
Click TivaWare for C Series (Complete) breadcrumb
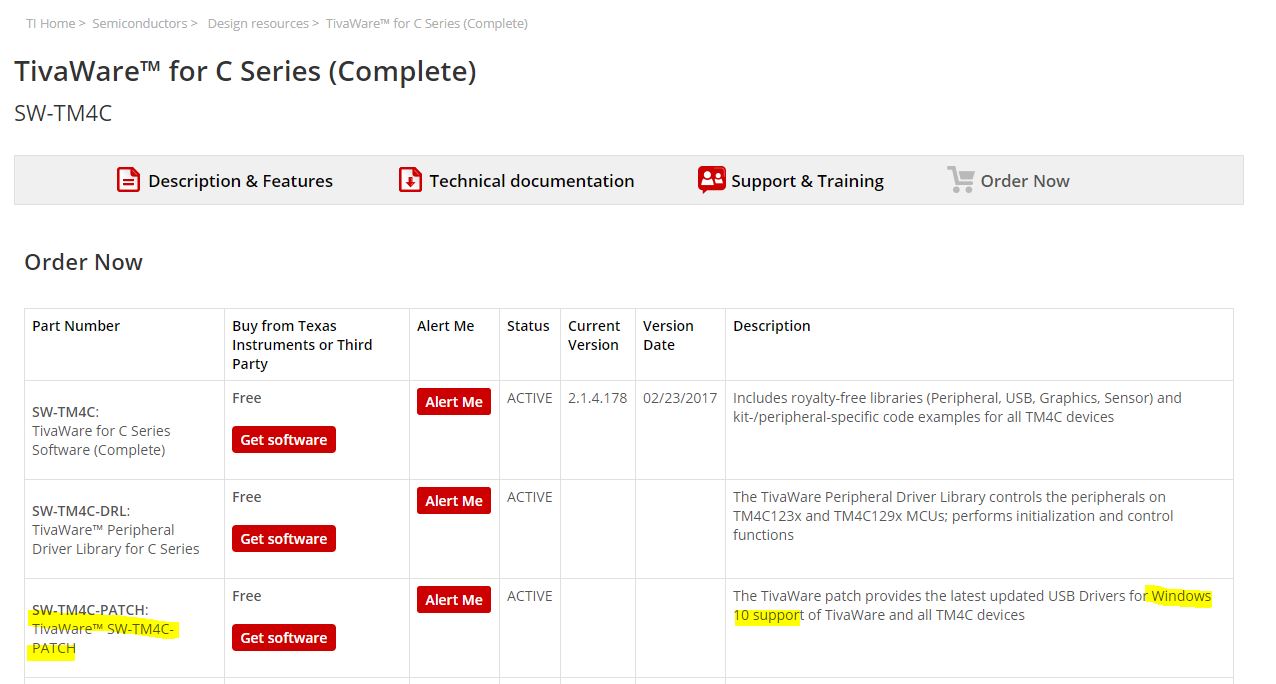point(427,23)
